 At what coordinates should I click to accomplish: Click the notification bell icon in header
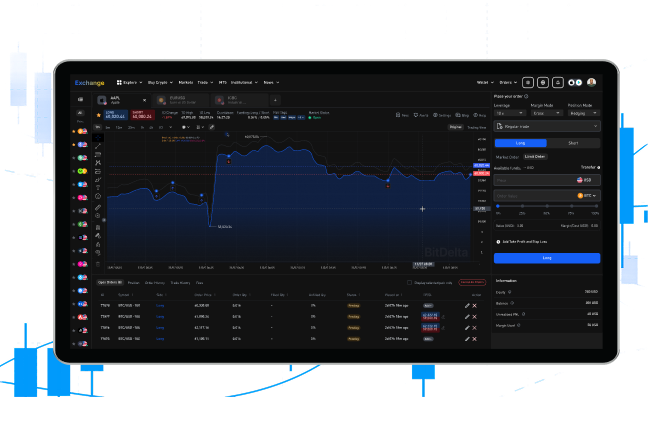[558, 83]
